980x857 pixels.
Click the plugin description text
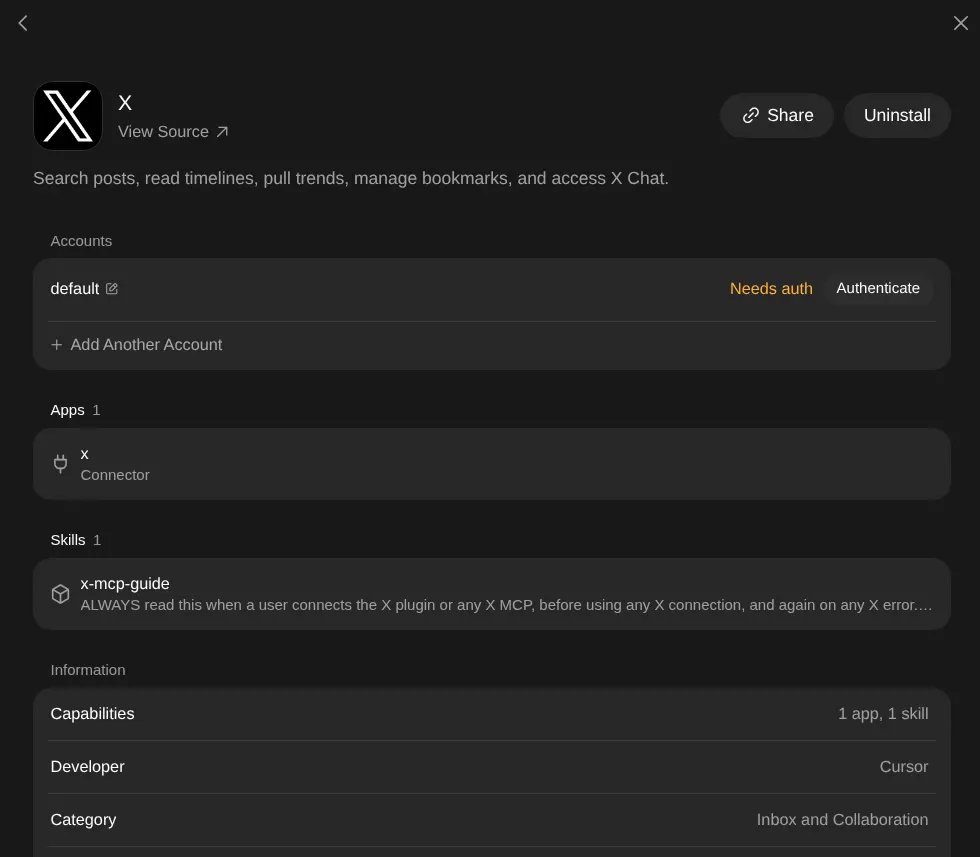(351, 179)
